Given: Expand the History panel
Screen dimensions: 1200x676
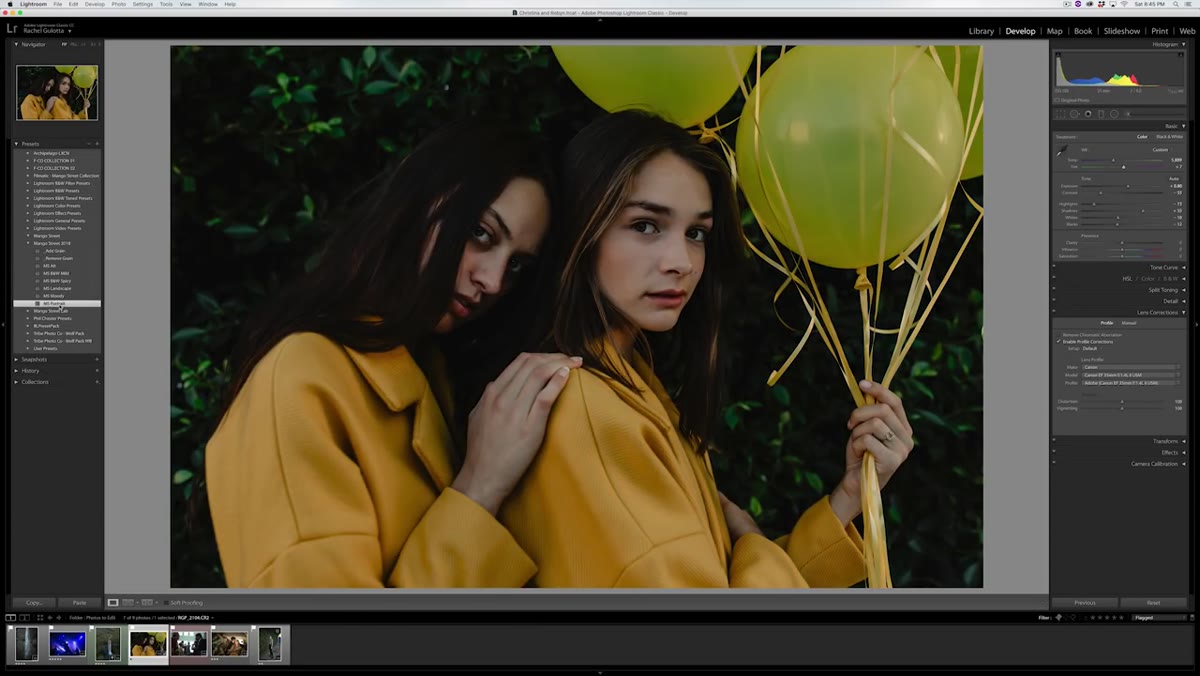Looking at the screenshot, I should pos(16,370).
